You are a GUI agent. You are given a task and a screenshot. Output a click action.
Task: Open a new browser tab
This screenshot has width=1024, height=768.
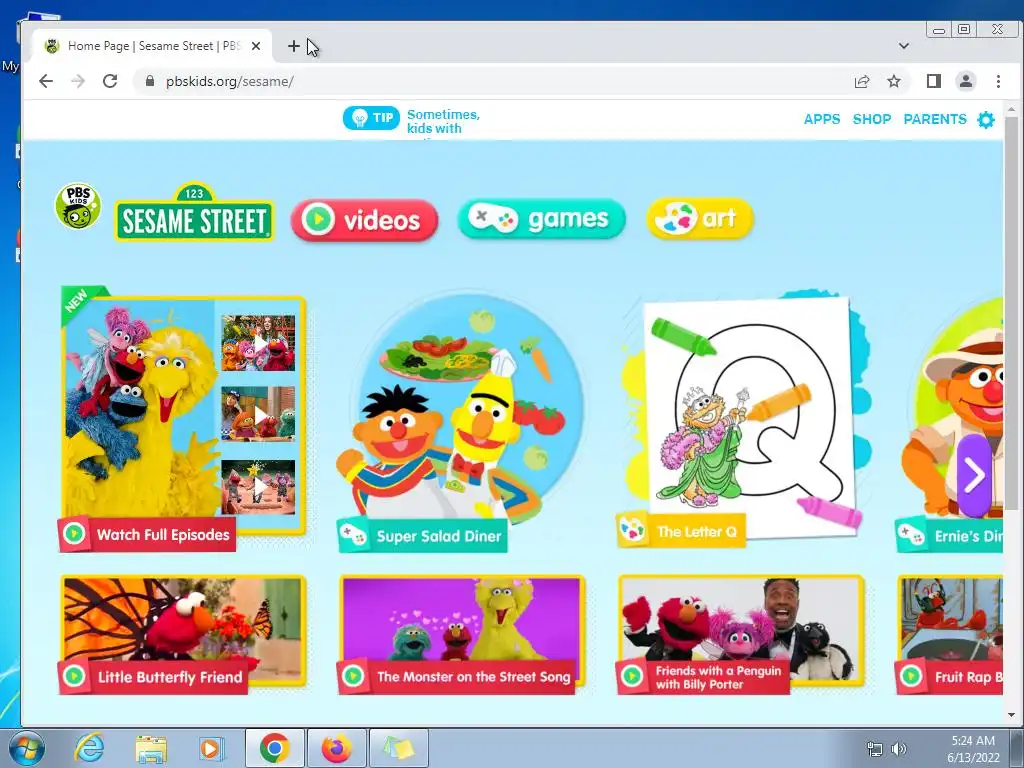coord(294,46)
